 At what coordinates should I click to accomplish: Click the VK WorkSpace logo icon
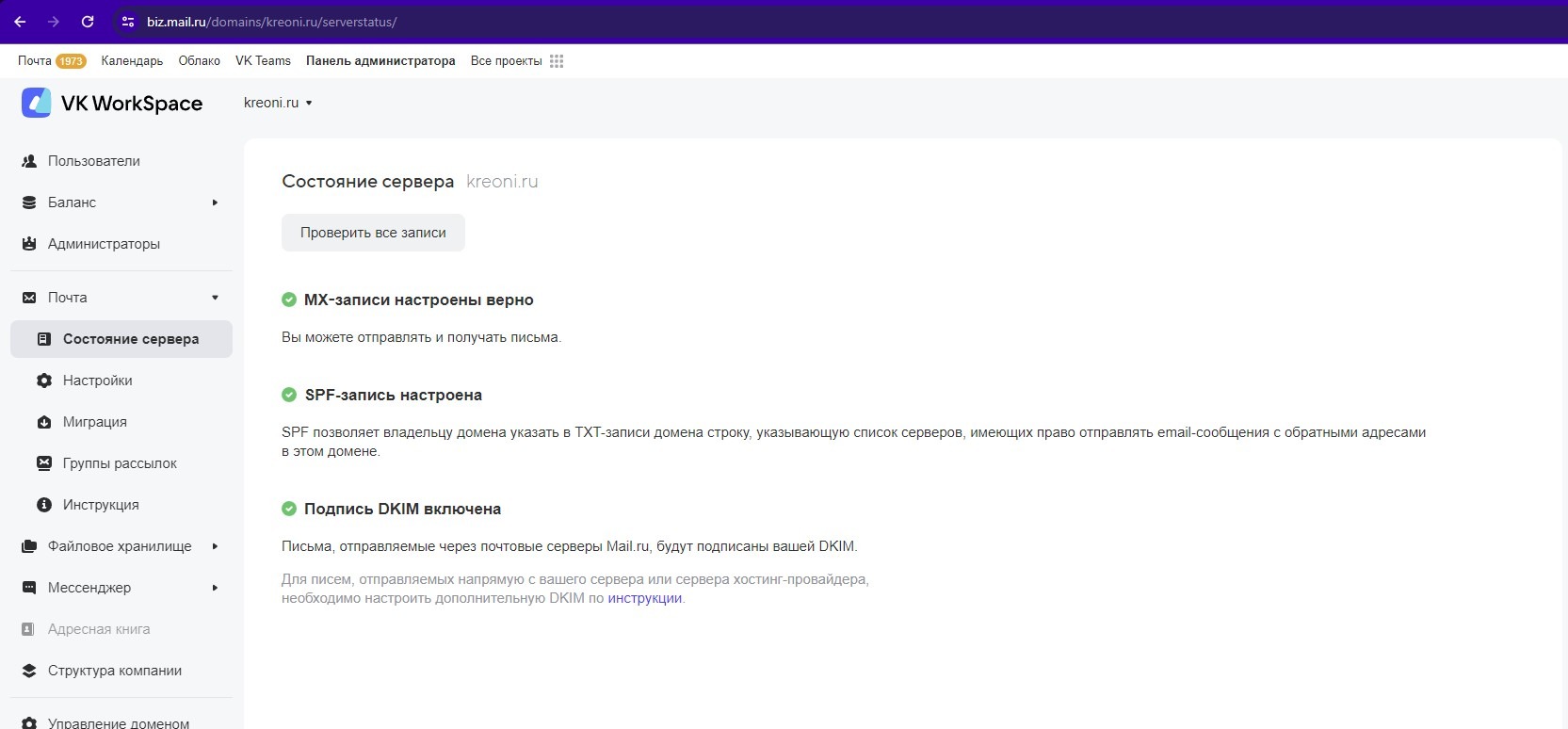click(37, 103)
